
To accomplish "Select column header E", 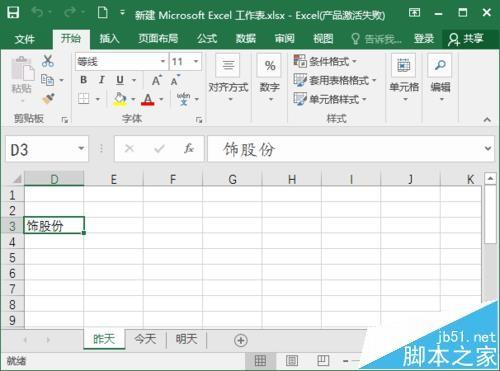I will tap(114, 179).
